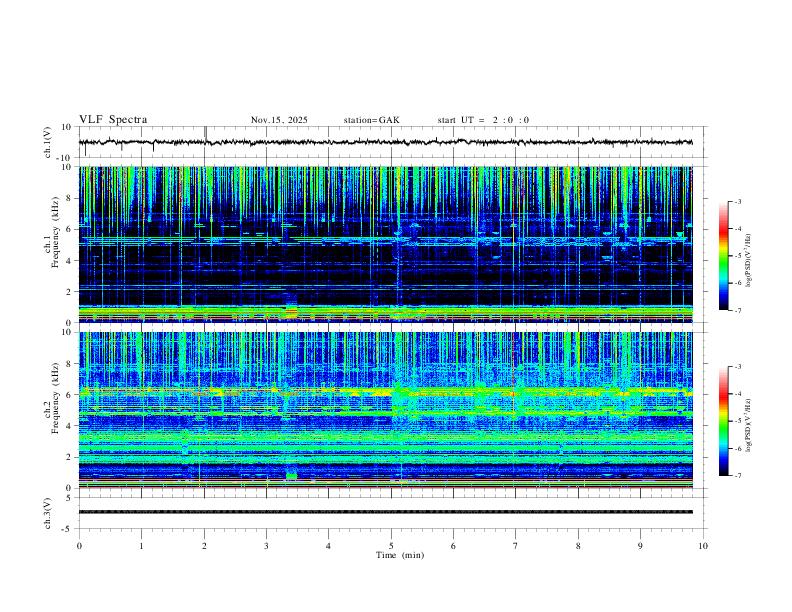Click the 8 kHz tick on ch.2 frequency axis
This screenshot has height=612, width=792.
(x=70, y=364)
